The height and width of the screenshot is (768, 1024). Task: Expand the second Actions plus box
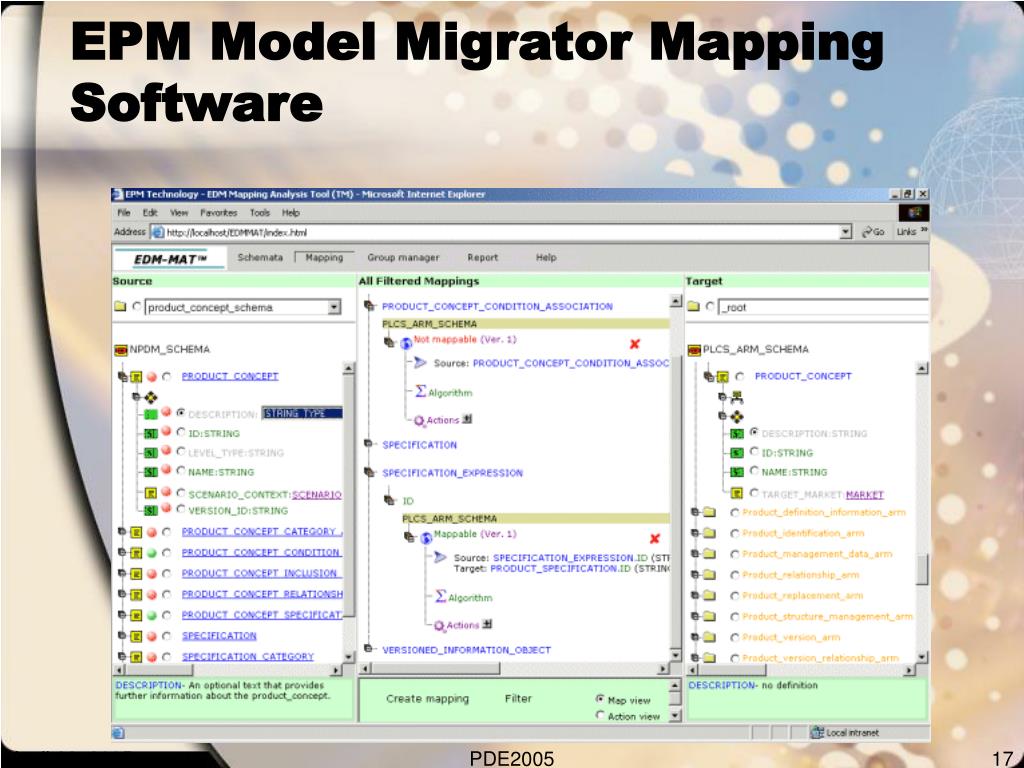(487, 624)
